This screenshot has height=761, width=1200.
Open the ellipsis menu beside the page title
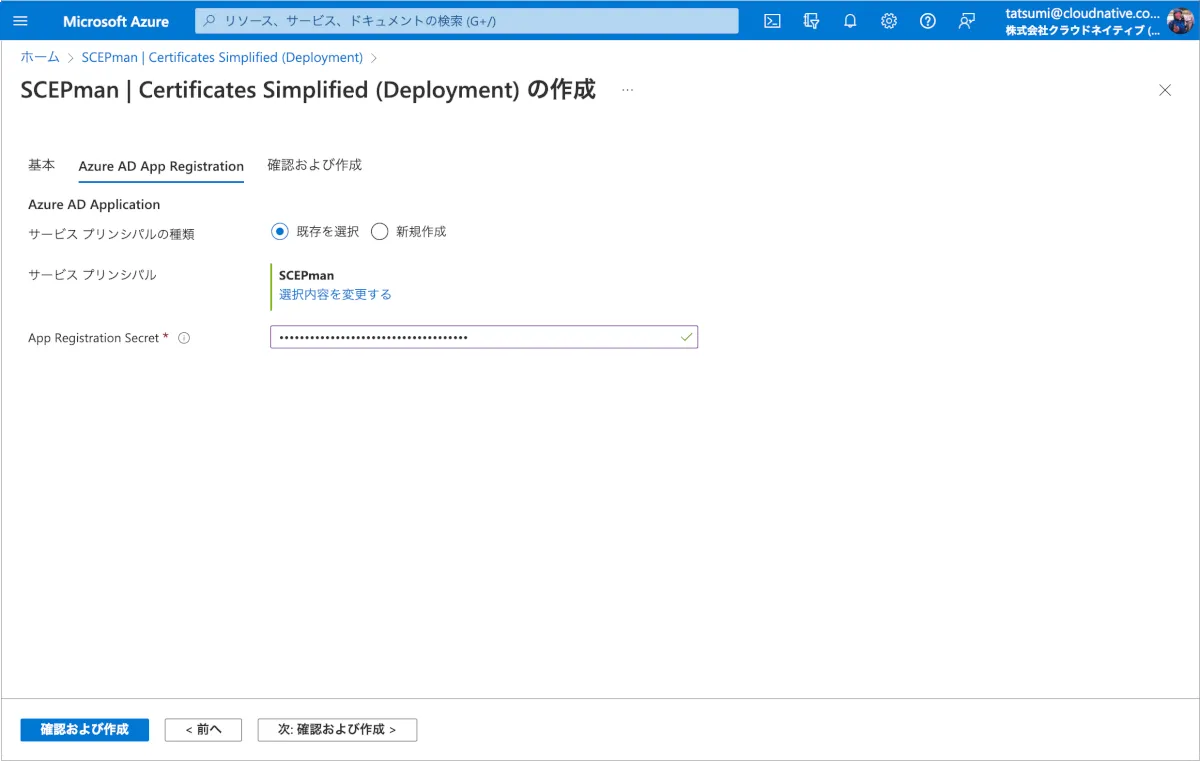627,90
